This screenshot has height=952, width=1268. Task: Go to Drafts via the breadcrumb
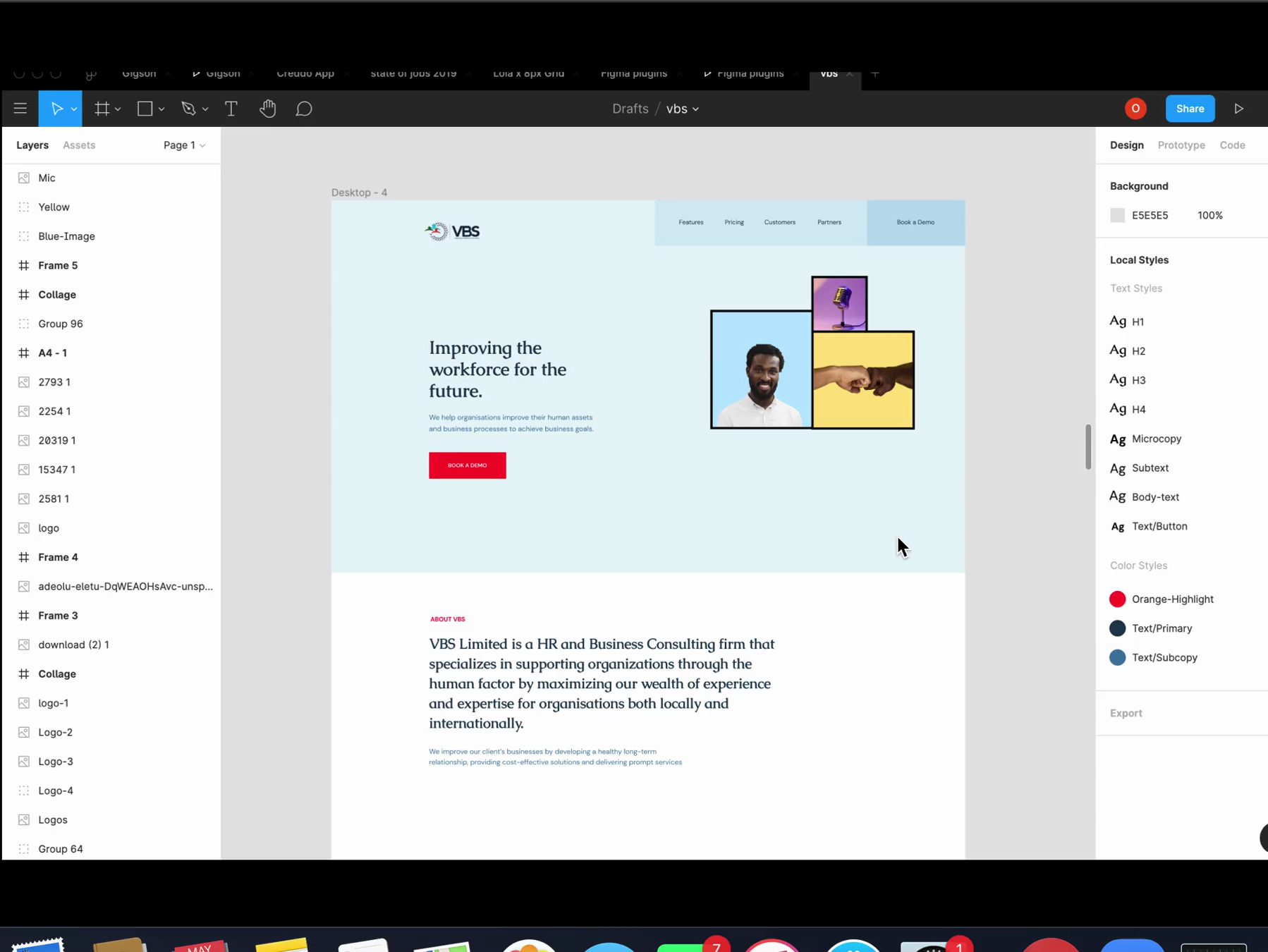(629, 109)
